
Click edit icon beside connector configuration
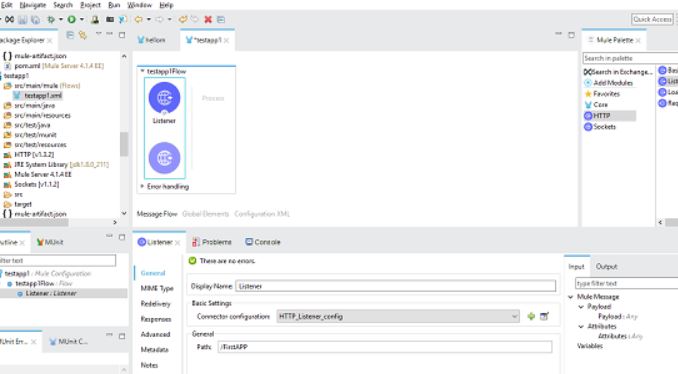544,316
